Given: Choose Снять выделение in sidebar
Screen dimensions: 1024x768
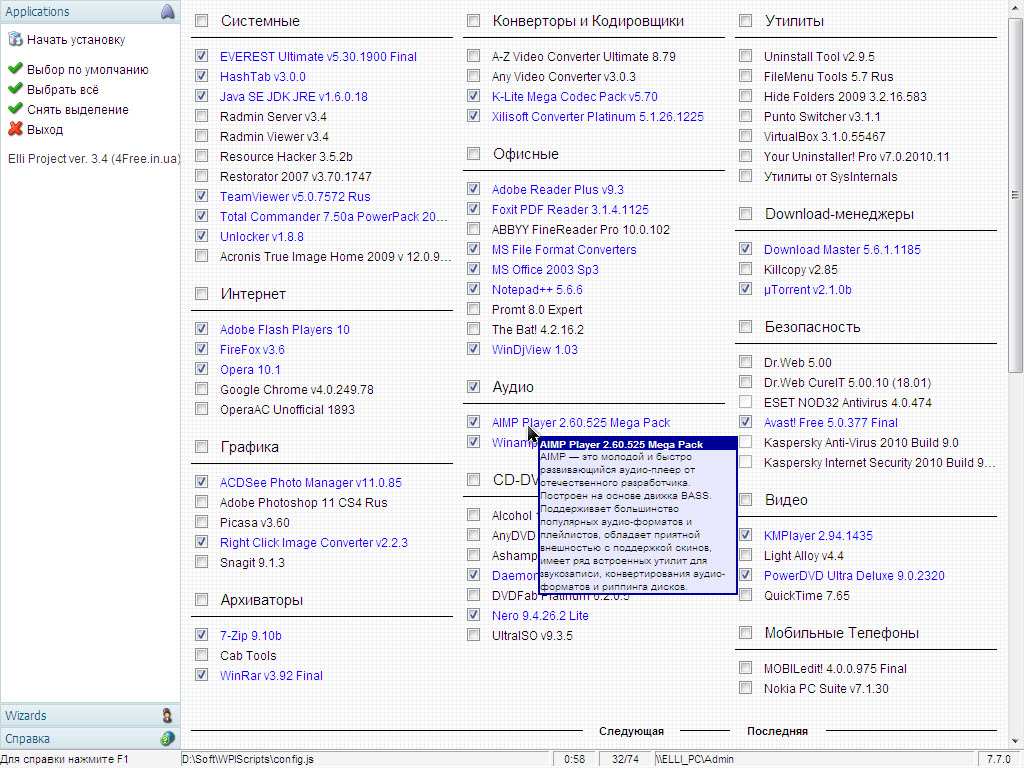Looking at the screenshot, I should click(78, 110).
